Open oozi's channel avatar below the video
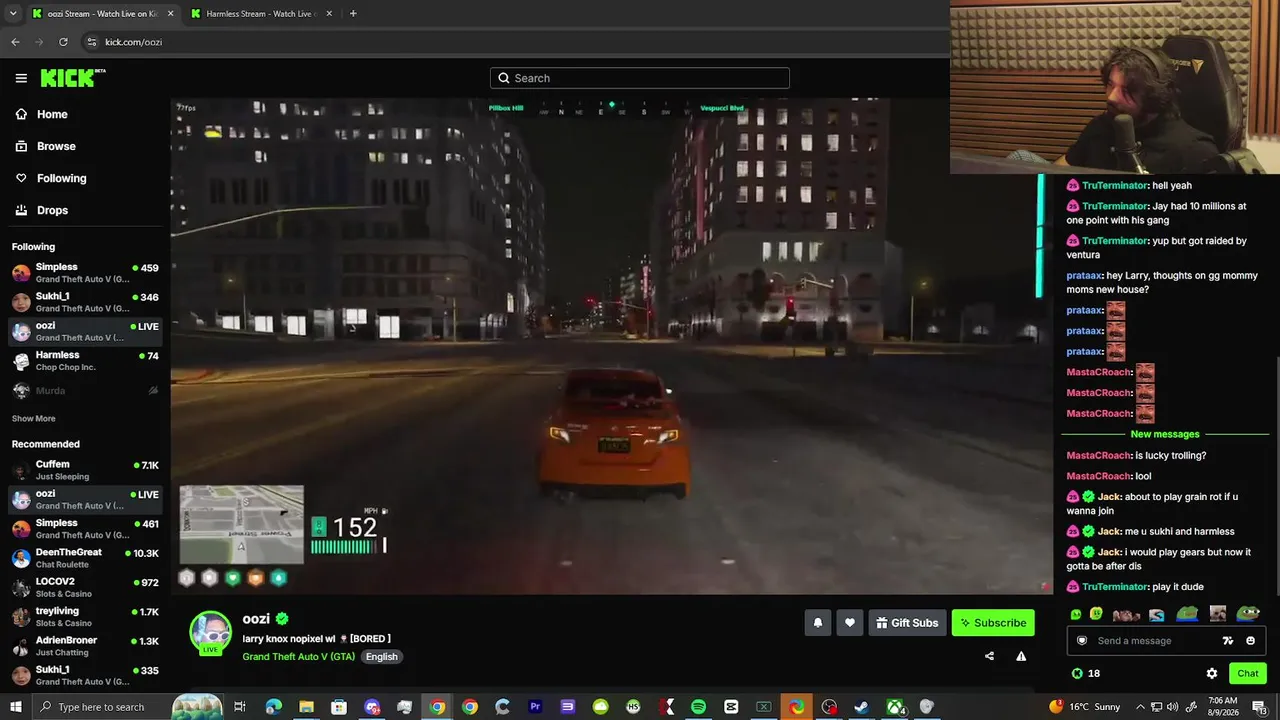 click(x=211, y=632)
